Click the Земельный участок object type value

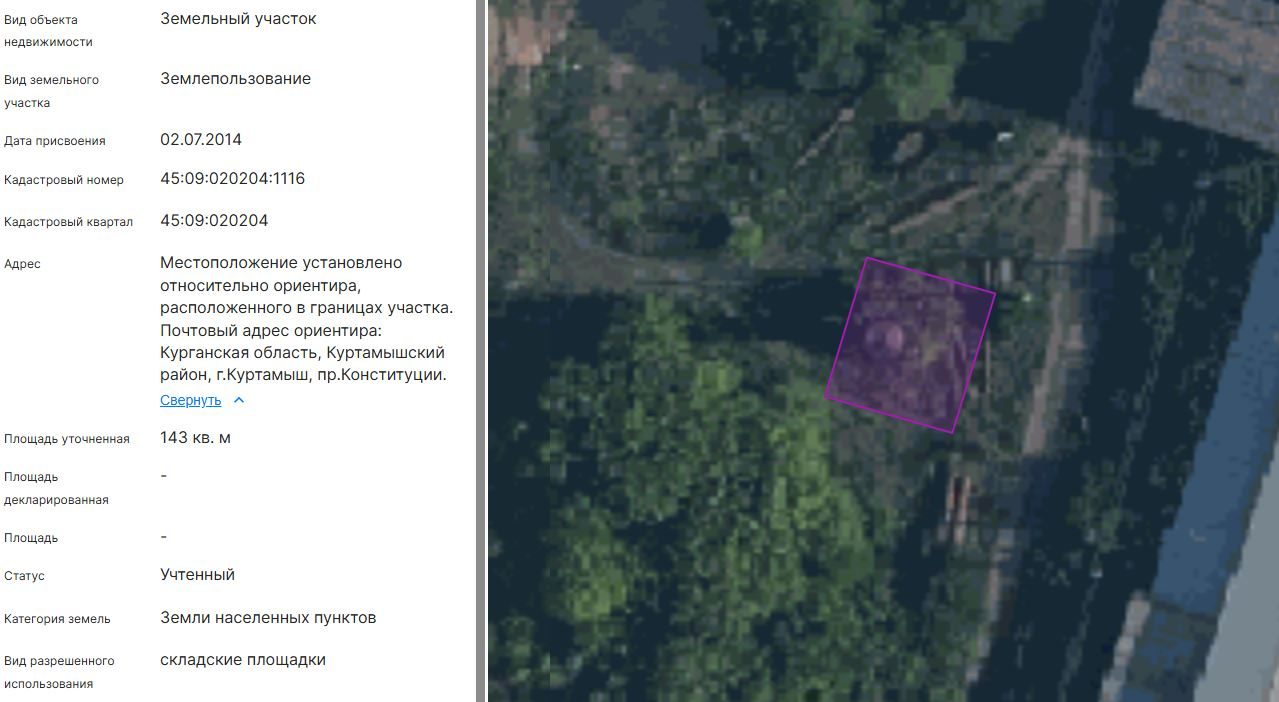coord(238,19)
